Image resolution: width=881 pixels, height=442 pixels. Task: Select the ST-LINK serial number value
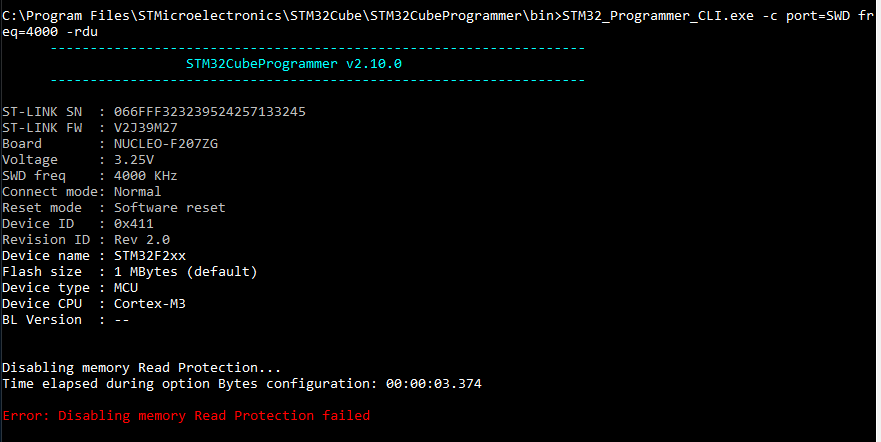click(210, 112)
